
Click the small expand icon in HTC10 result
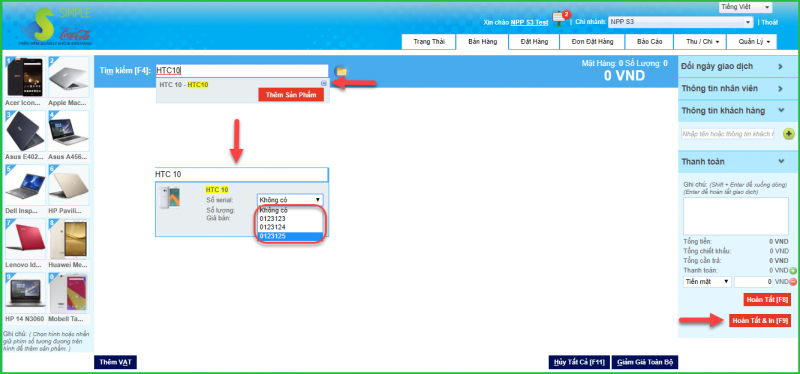pyautogui.click(x=323, y=83)
